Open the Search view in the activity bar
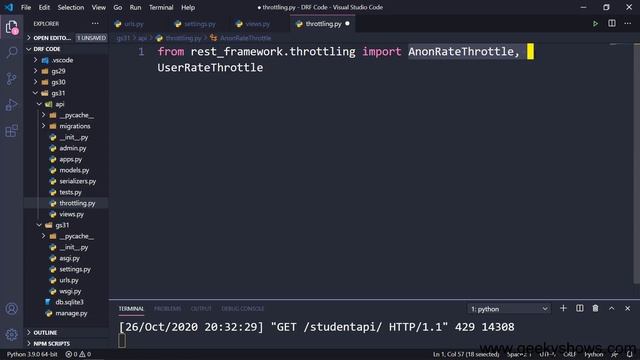 [12, 52]
